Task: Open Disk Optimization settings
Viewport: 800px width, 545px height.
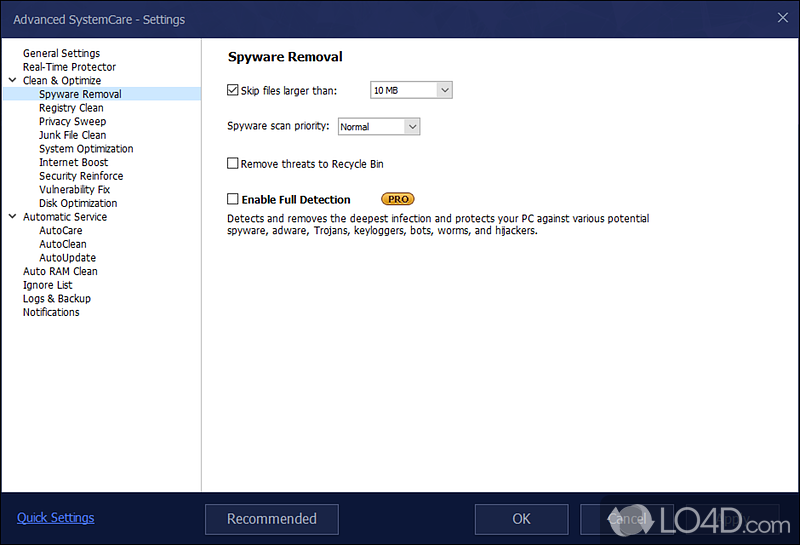Action: pos(78,203)
